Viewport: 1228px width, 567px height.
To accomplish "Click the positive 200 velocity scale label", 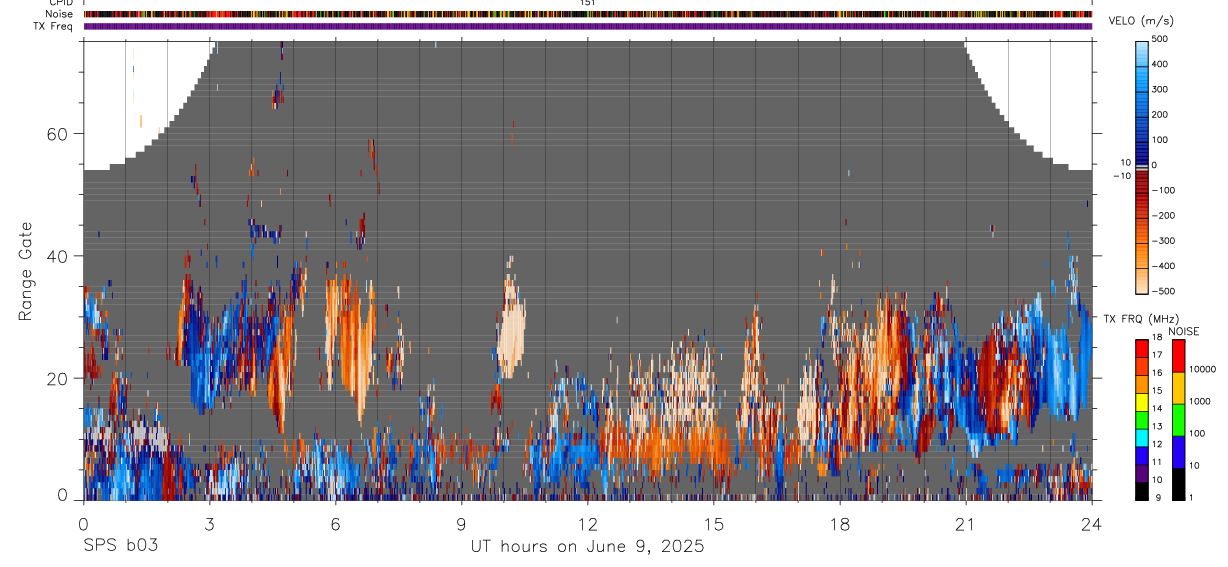I will 1160,114.
